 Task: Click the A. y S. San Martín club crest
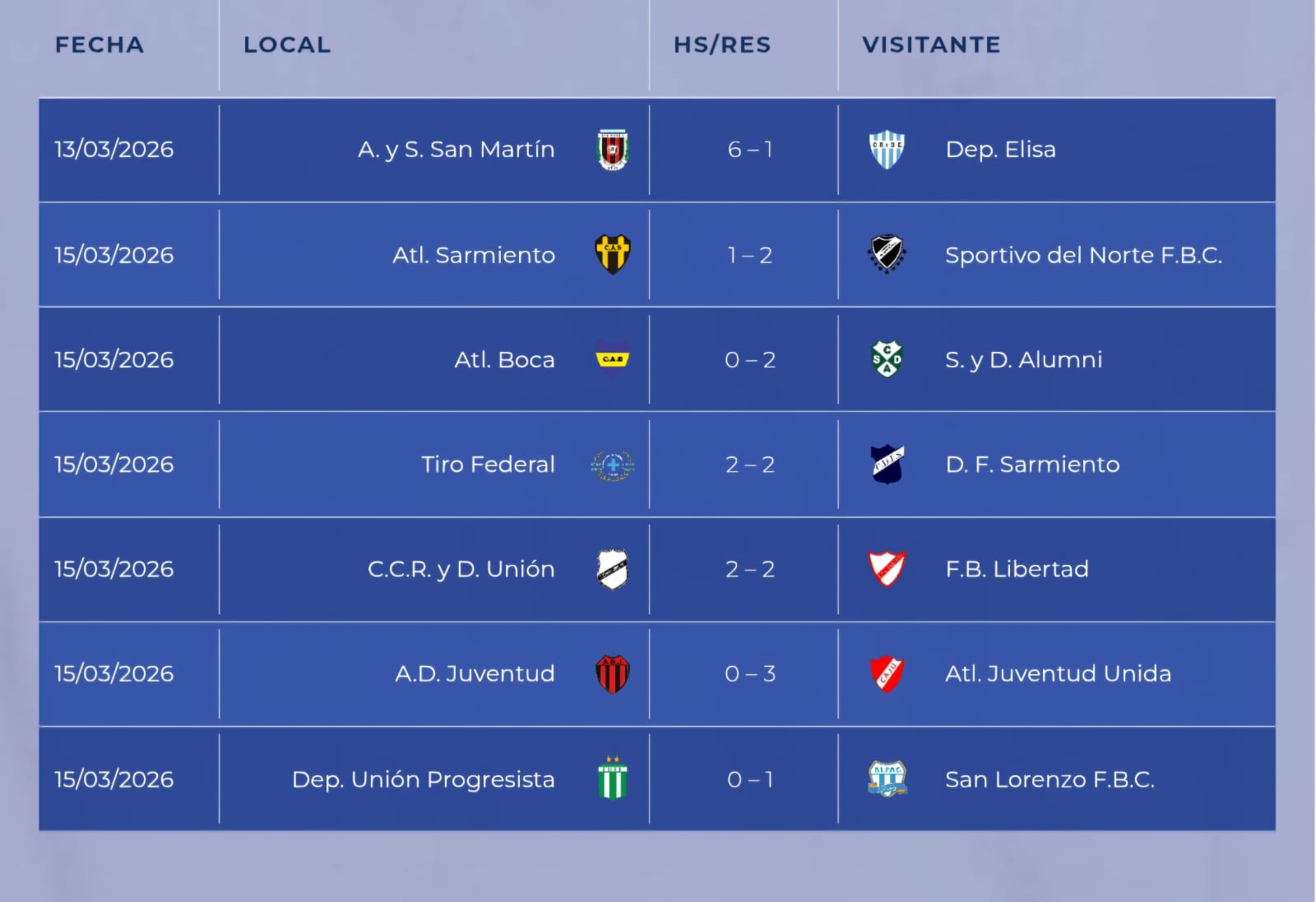[x=613, y=150]
